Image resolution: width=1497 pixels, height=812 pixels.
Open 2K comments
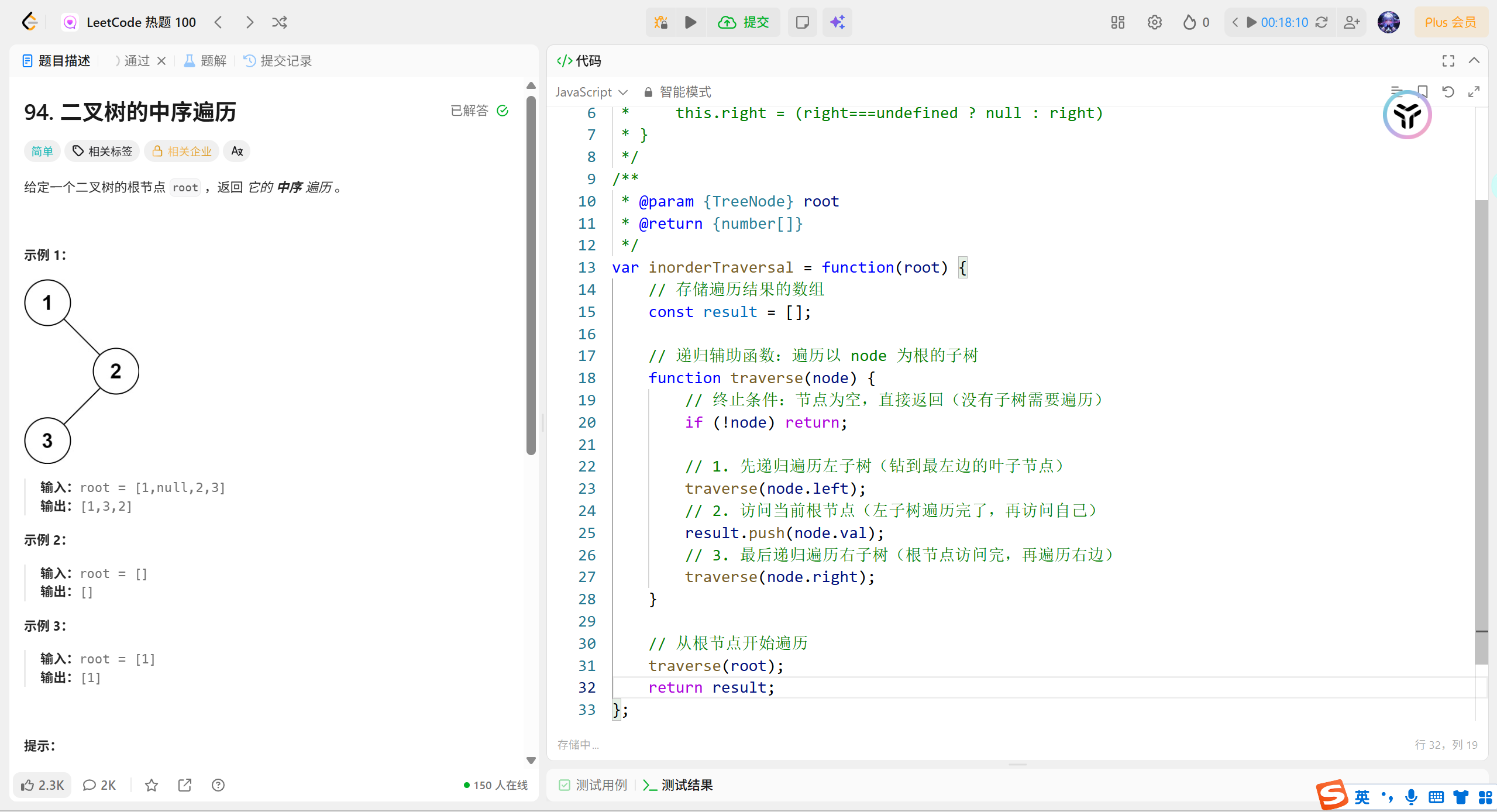coord(99,785)
